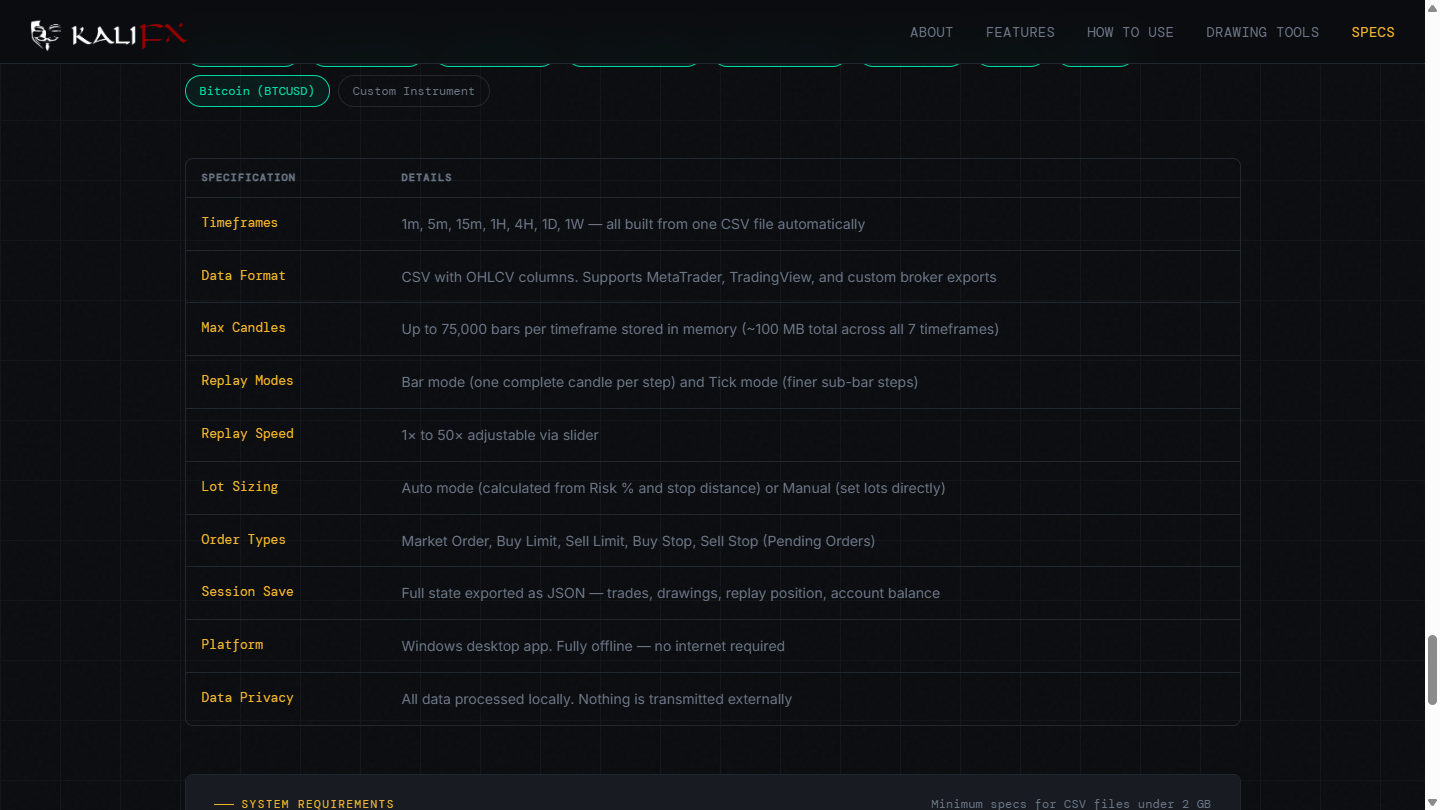Click 'Minimum specs for CSV files' note

pos(1071,804)
